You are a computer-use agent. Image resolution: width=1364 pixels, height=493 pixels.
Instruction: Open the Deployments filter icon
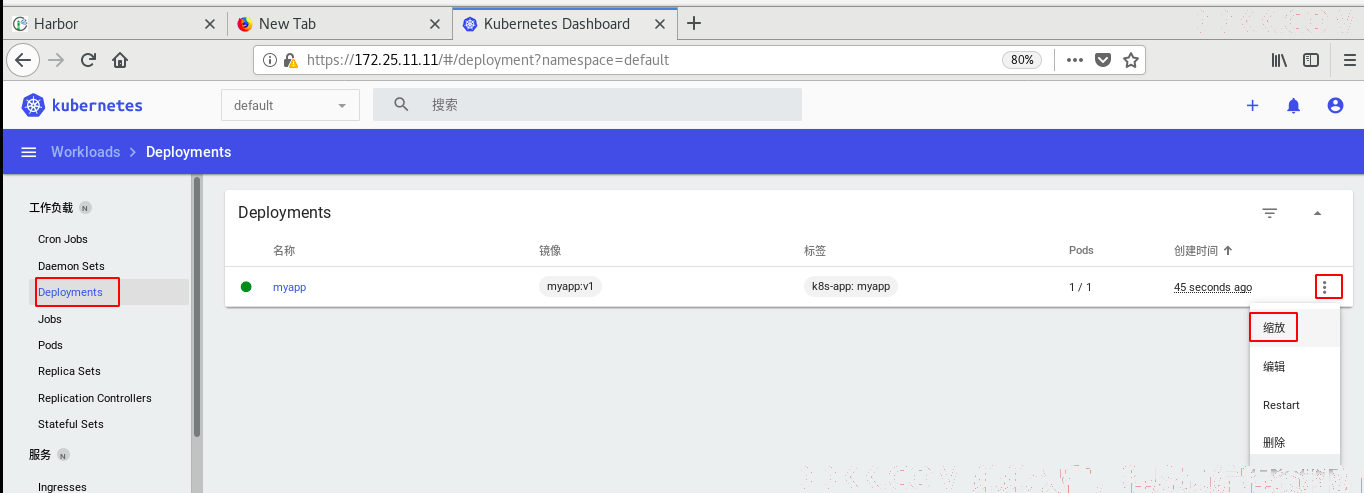click(1270, 213)
